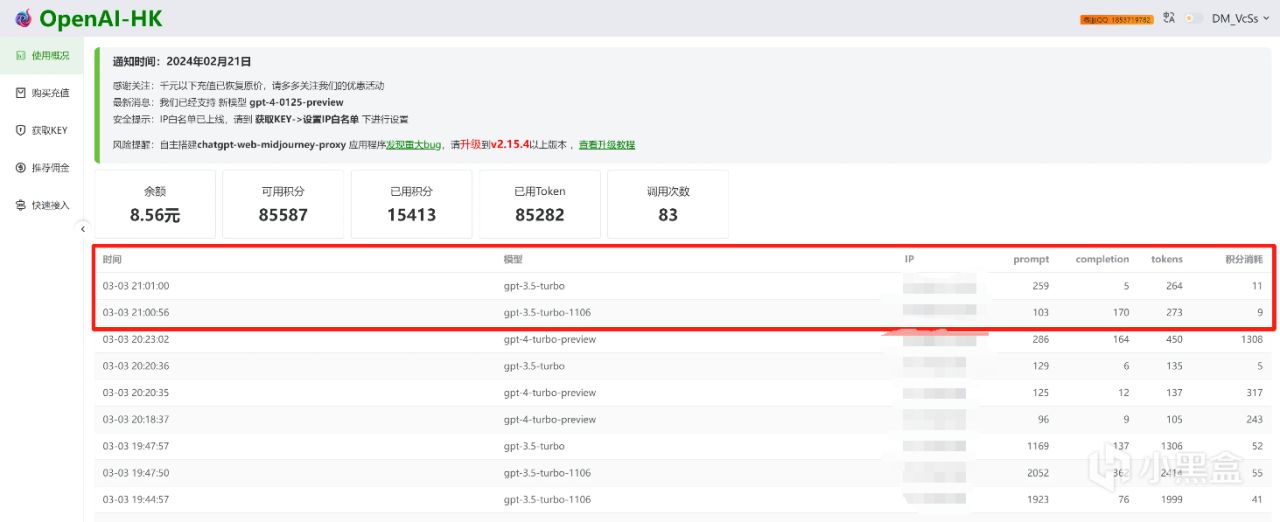This screenshot has height=522, width=1280.
Task: Click the 积分消耗 value 317
Action: point(1256,393)
